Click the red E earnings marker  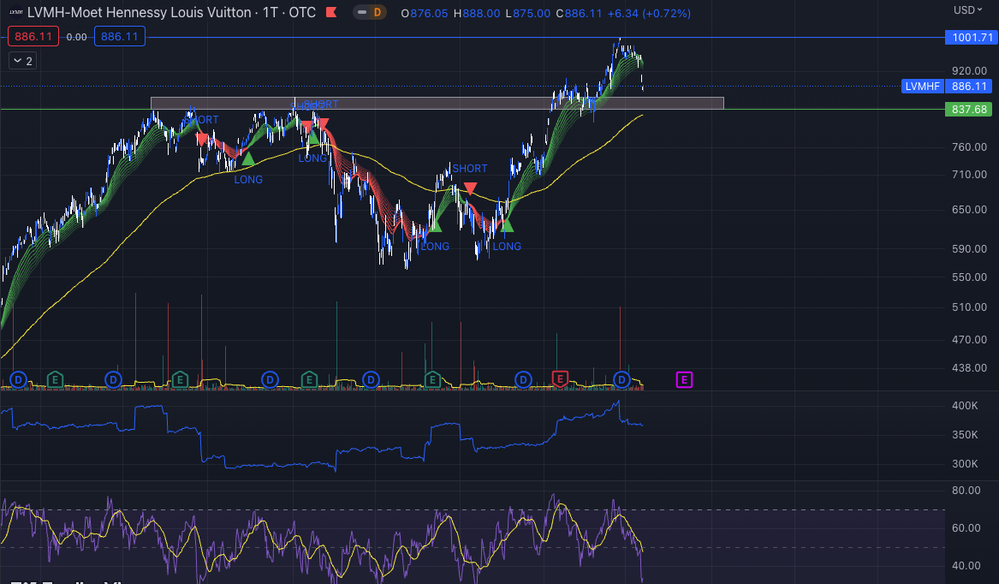tap(559, 380)
